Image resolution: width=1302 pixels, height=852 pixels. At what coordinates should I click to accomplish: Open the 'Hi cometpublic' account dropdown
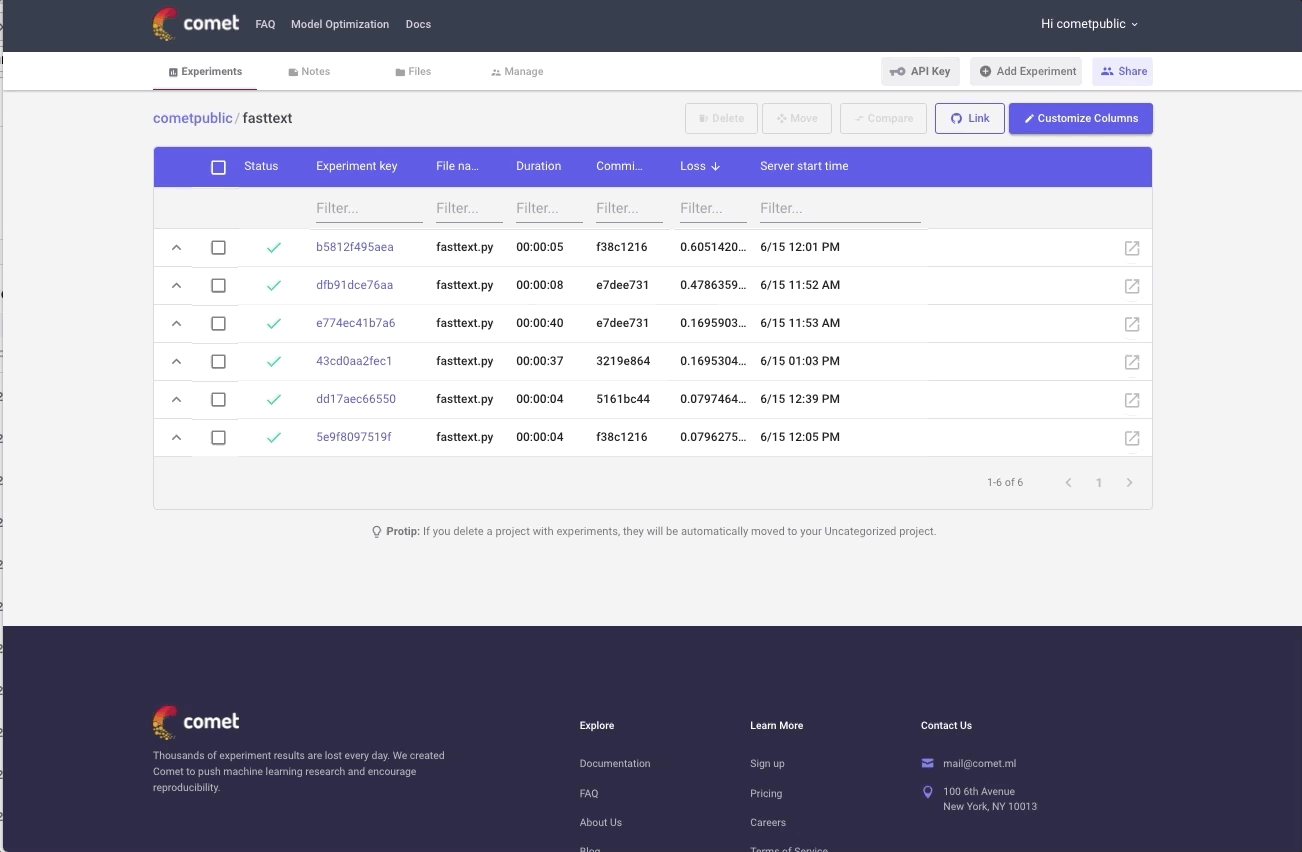point(1089,24)
